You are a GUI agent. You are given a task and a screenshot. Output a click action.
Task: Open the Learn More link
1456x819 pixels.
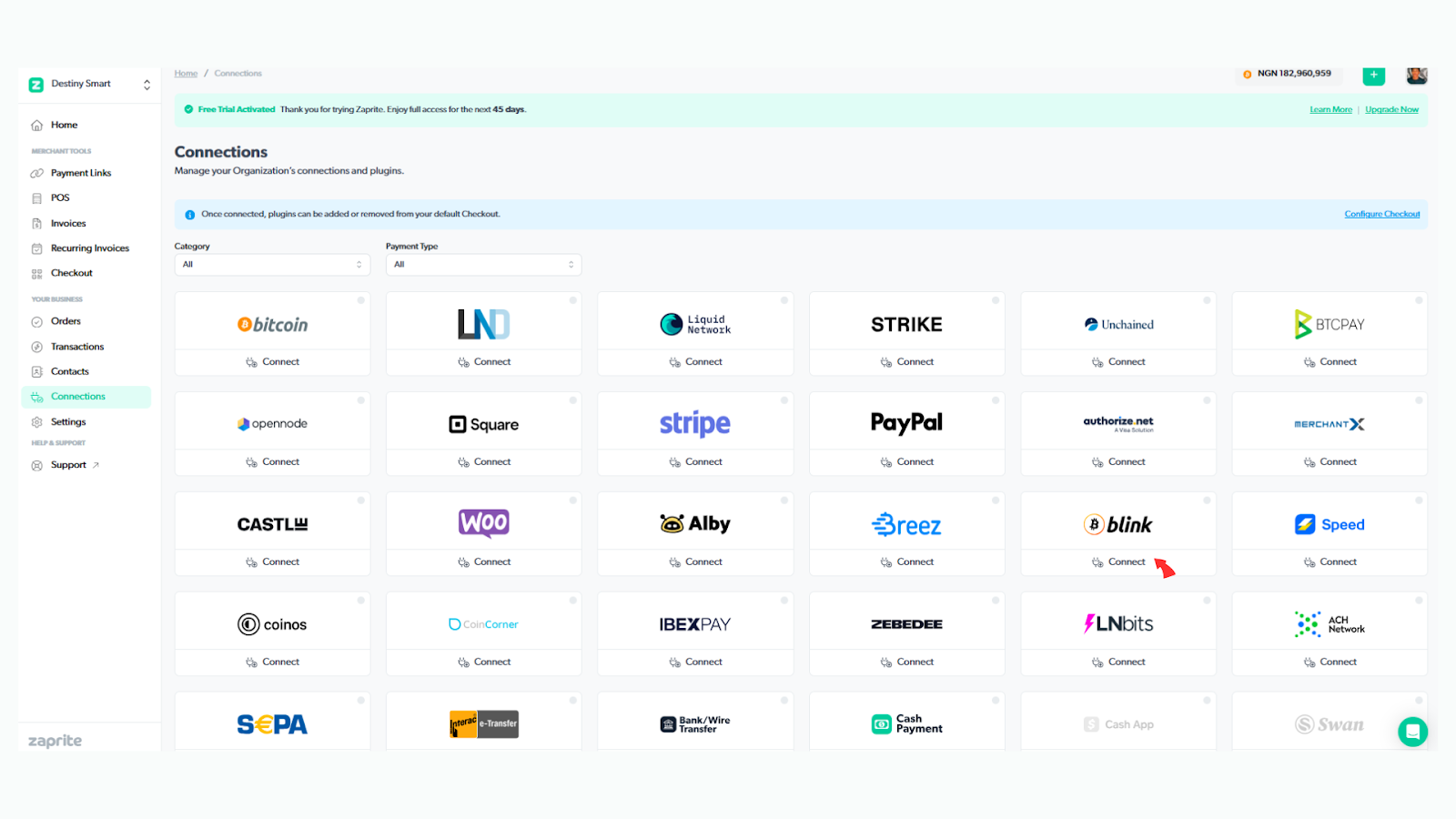1330,110
